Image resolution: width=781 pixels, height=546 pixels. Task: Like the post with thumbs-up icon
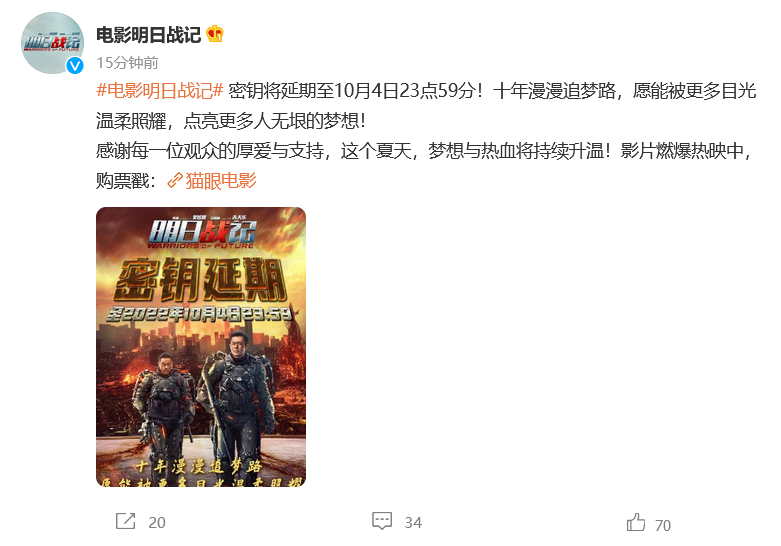tap(636, 522)
